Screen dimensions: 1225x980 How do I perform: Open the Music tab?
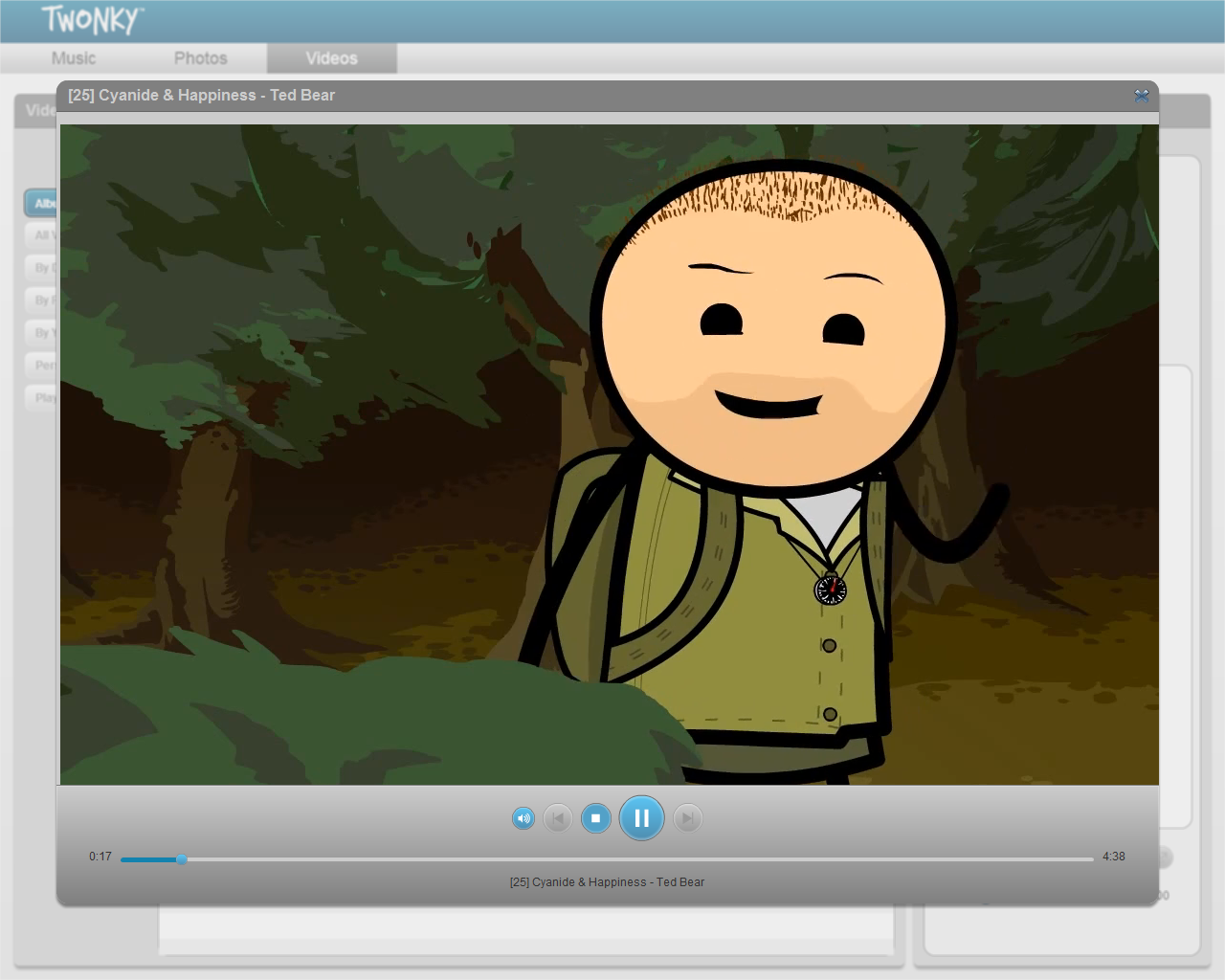[74, 58]
